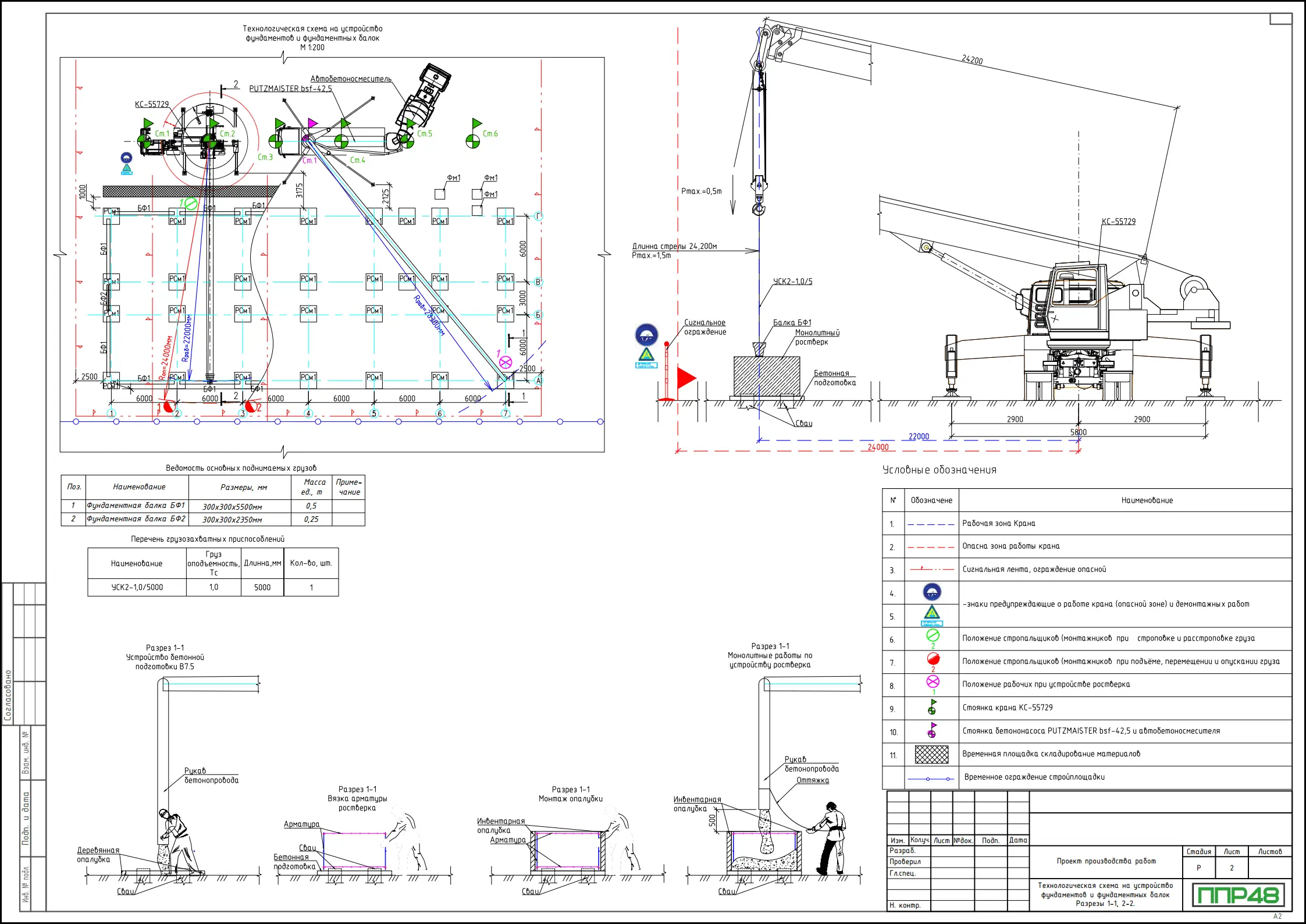Click the 24200 boom length dimension
The height and width of the screenshot is (924, 1306).
click(972, 60)
